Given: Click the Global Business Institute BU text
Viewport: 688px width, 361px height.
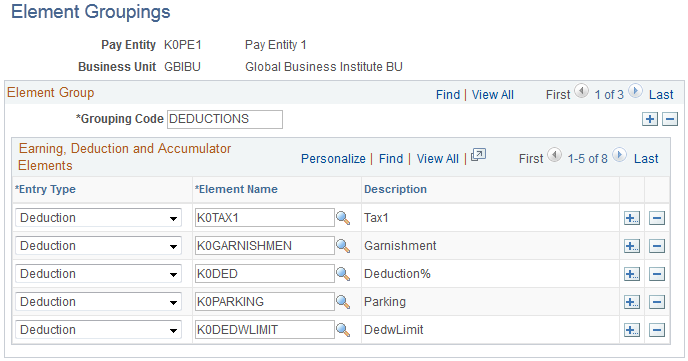Looking at the screenshot, I should [x=324, y=67].
